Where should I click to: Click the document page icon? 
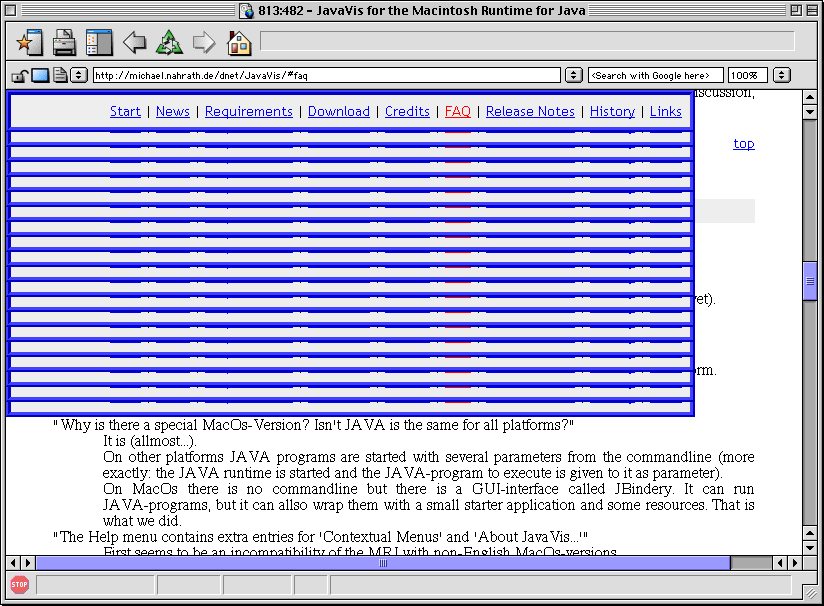click(60, 75)
